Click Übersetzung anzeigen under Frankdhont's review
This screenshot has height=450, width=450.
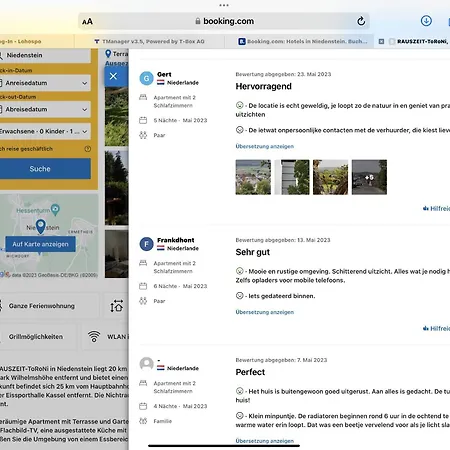265,312
